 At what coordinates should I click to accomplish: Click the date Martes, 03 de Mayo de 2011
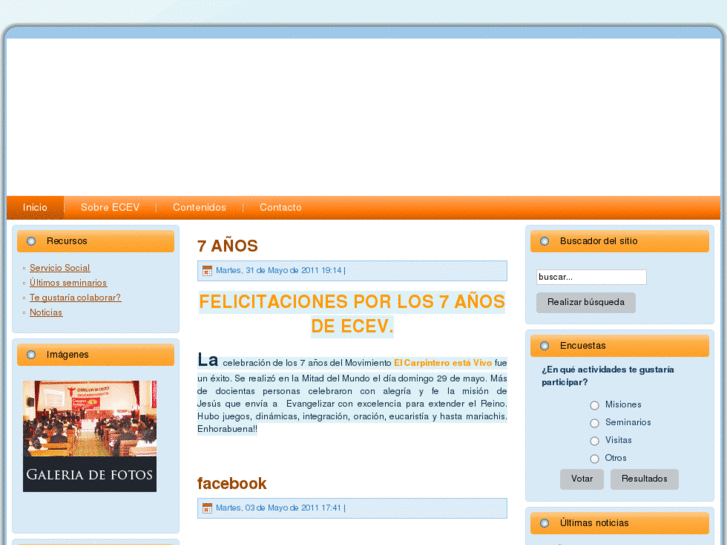tap(279, 508)
